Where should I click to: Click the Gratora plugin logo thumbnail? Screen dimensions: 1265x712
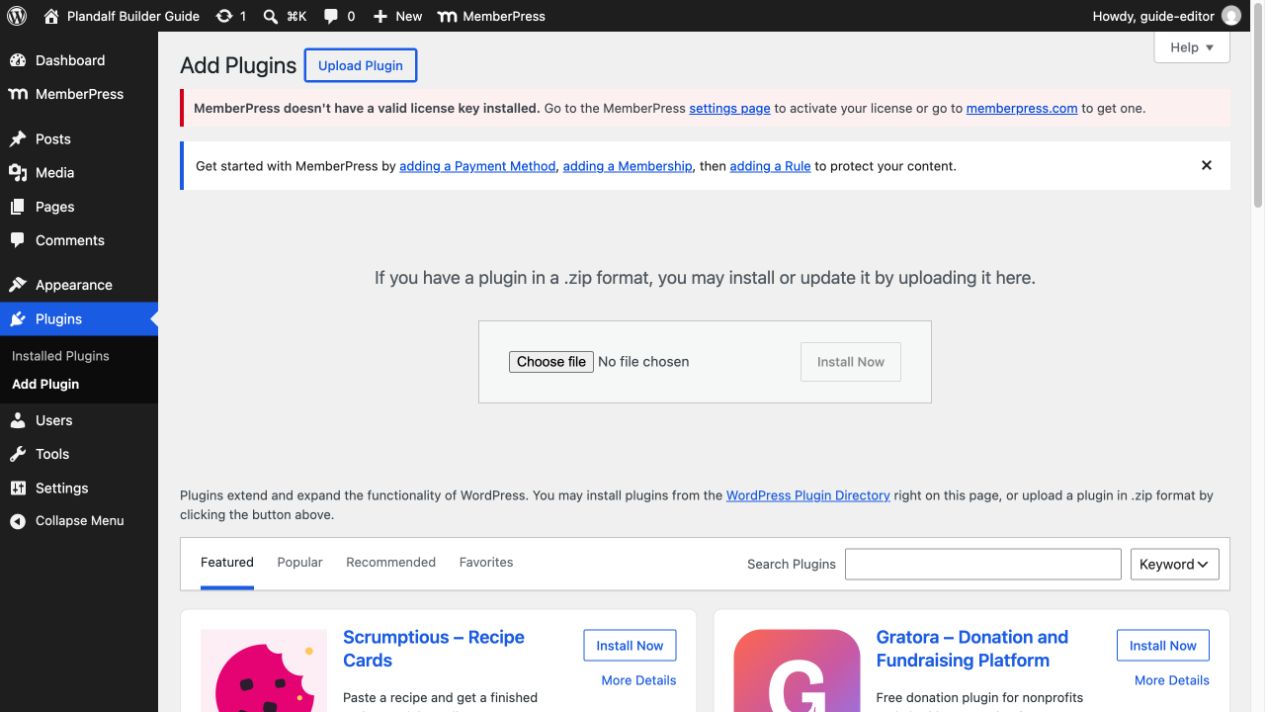click(x=797, y=670)
